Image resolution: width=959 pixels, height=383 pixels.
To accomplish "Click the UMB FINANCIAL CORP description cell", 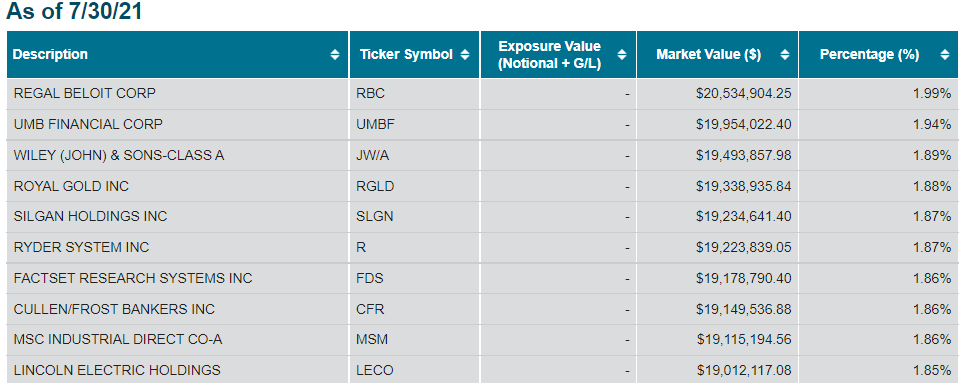I will [x=177, y=125].
